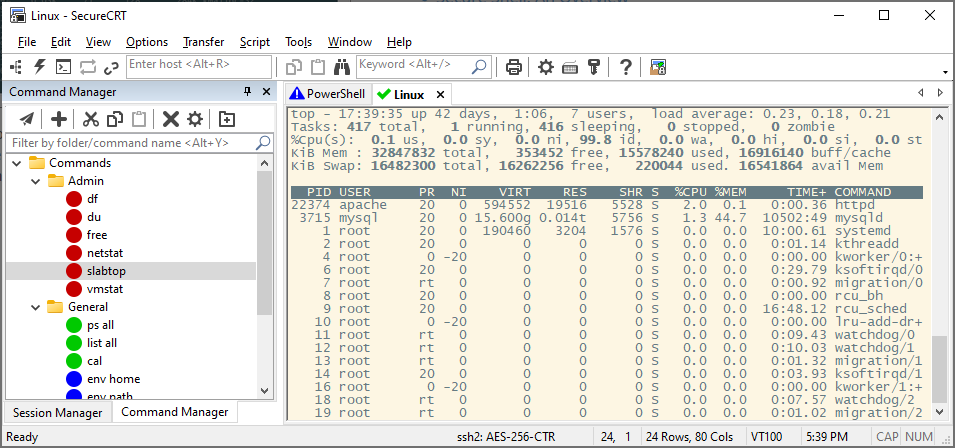Click the binoculars Find icon
This screenshot has height=448, width=955.
tap(339, 67)
